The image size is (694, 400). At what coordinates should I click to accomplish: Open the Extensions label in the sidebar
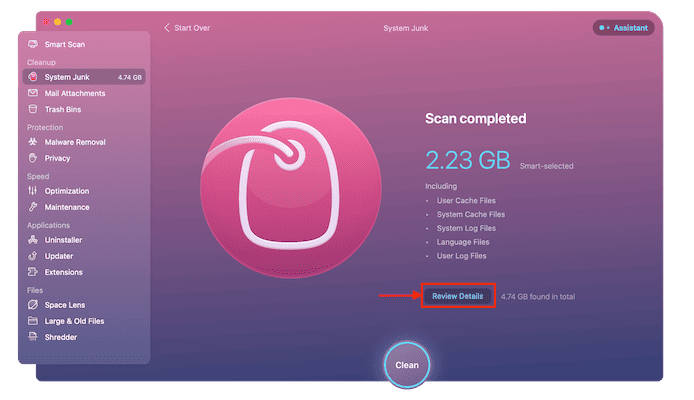click(63, 272)
